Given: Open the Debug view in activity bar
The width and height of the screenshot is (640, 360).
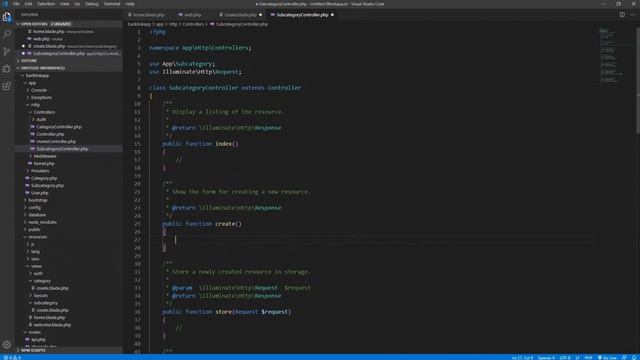Looking at the screenshot, I should point(7,69).
